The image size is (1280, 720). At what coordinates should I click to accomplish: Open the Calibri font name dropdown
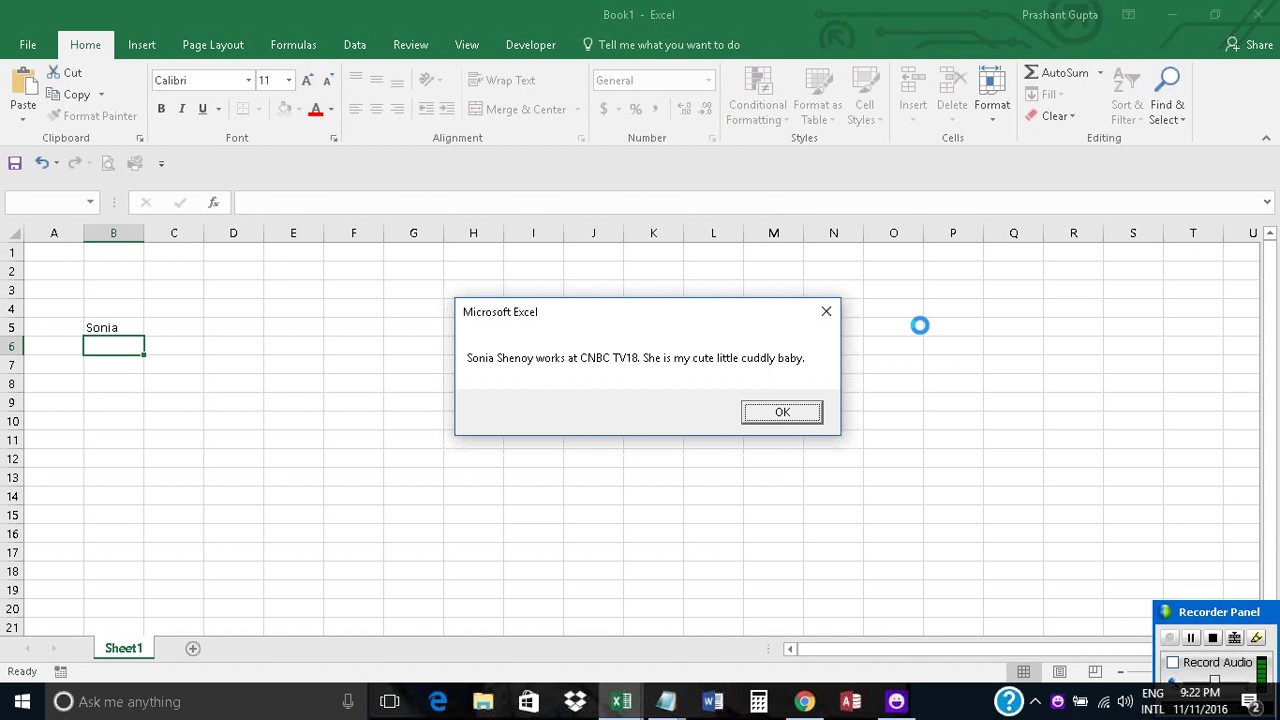pyautogui.click(x=248, y=80)
